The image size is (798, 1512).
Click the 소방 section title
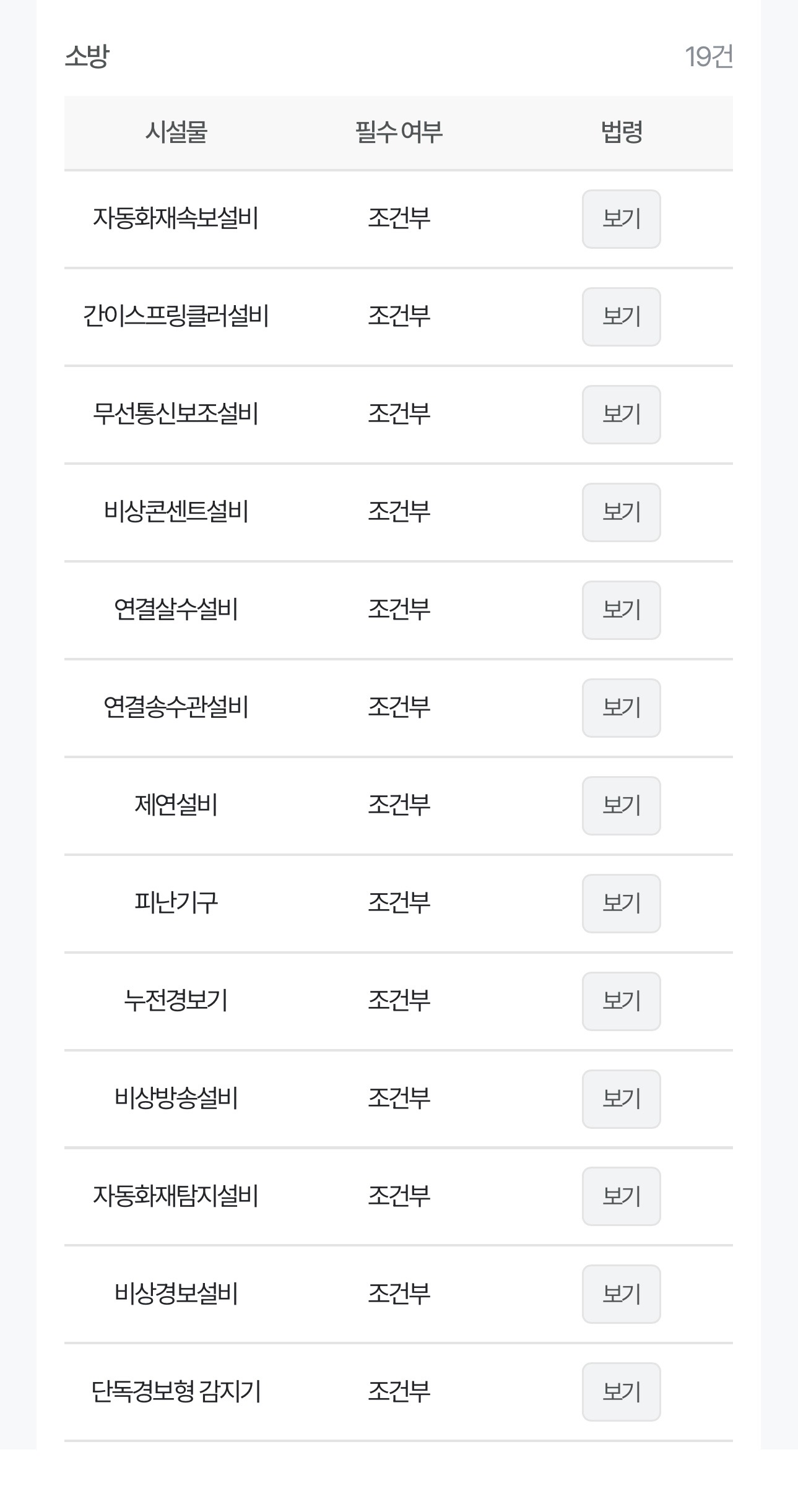click(x=87, y=56)
